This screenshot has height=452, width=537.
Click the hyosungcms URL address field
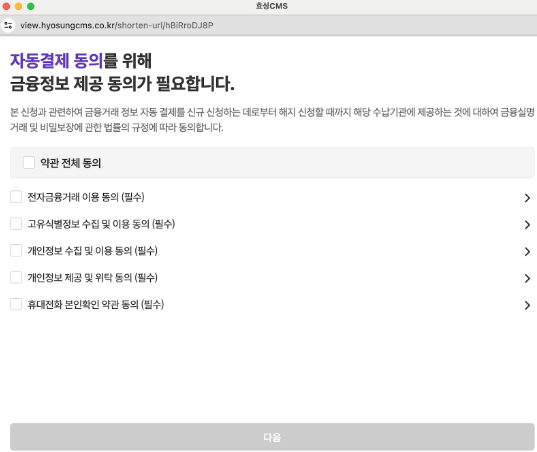(116, 25)
